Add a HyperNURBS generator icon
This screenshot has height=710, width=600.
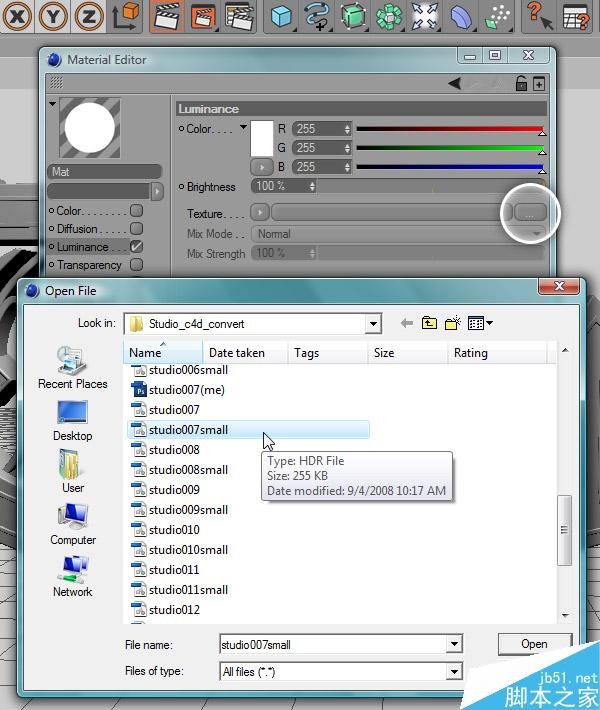point(353,16)
